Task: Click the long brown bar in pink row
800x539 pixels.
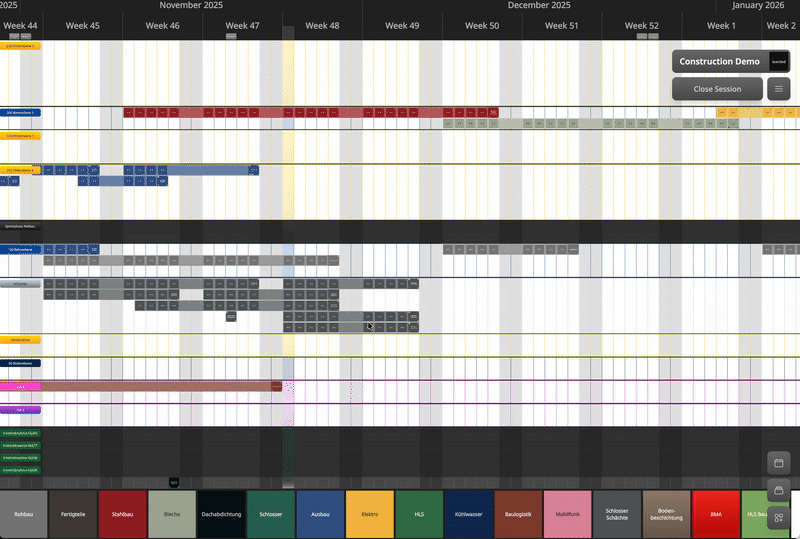Action: [150, 386]
